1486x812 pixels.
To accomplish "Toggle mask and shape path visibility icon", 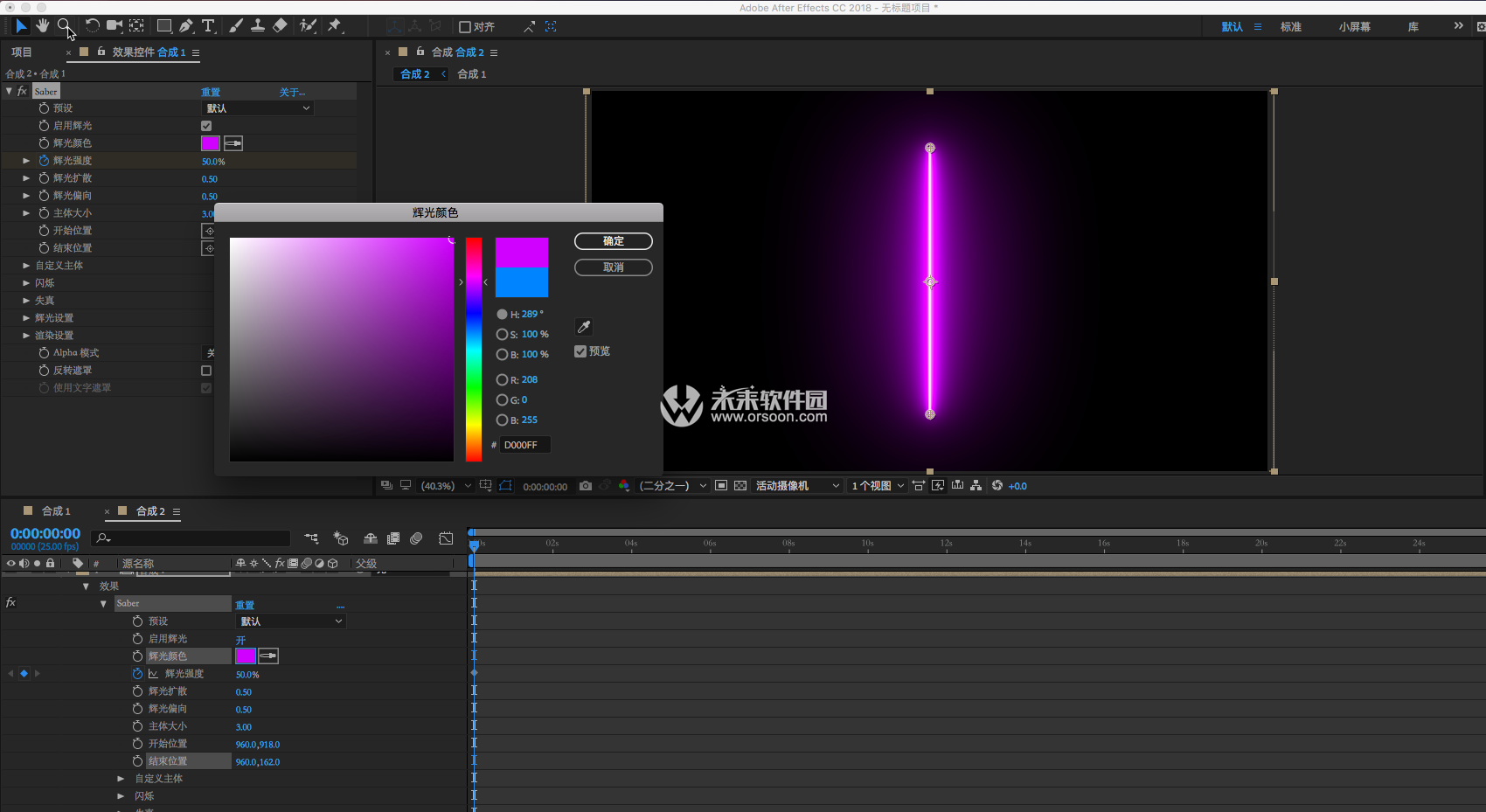I will click(x=505, y=486).
